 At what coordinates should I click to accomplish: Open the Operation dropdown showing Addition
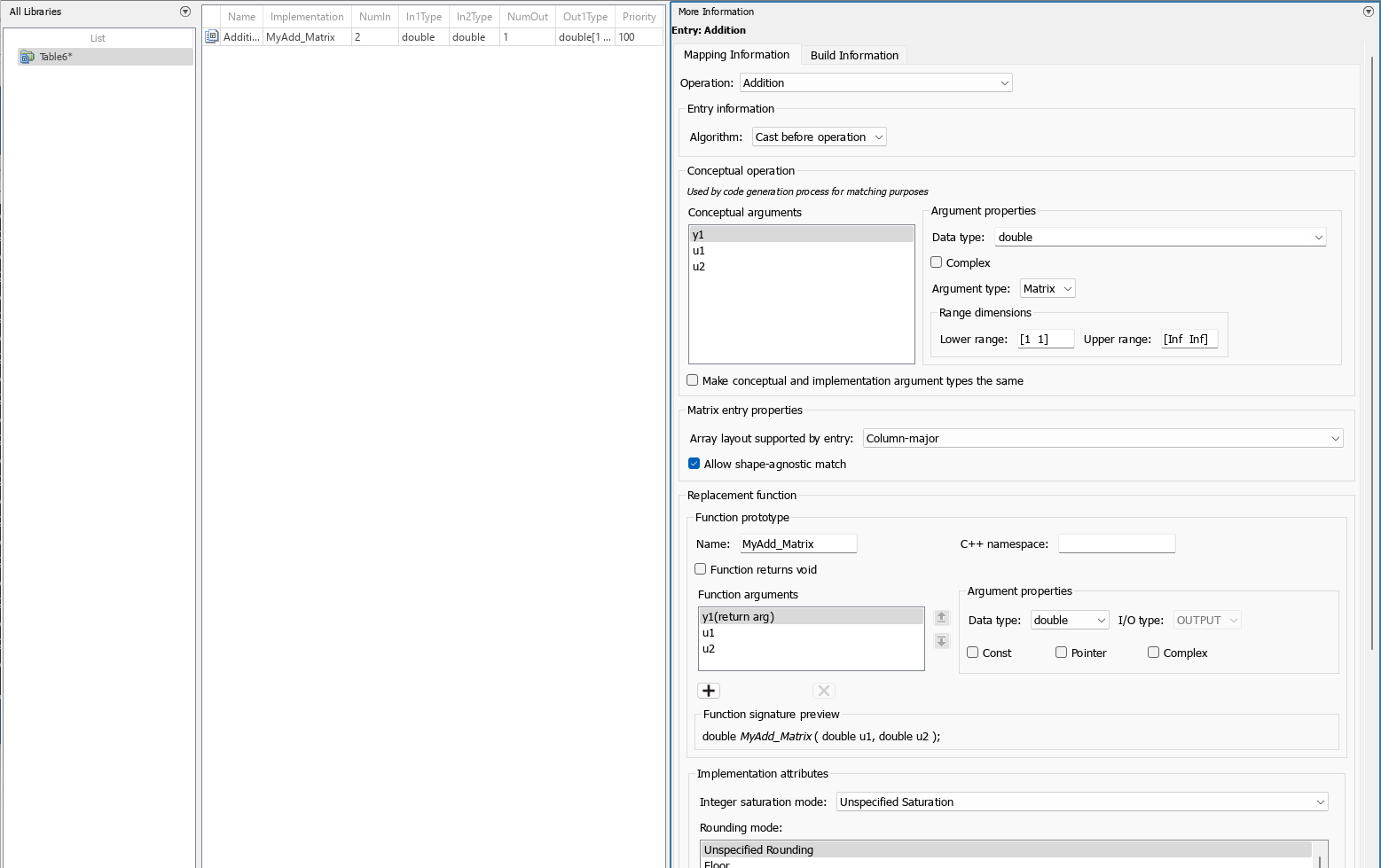click(x=875, y=82)
